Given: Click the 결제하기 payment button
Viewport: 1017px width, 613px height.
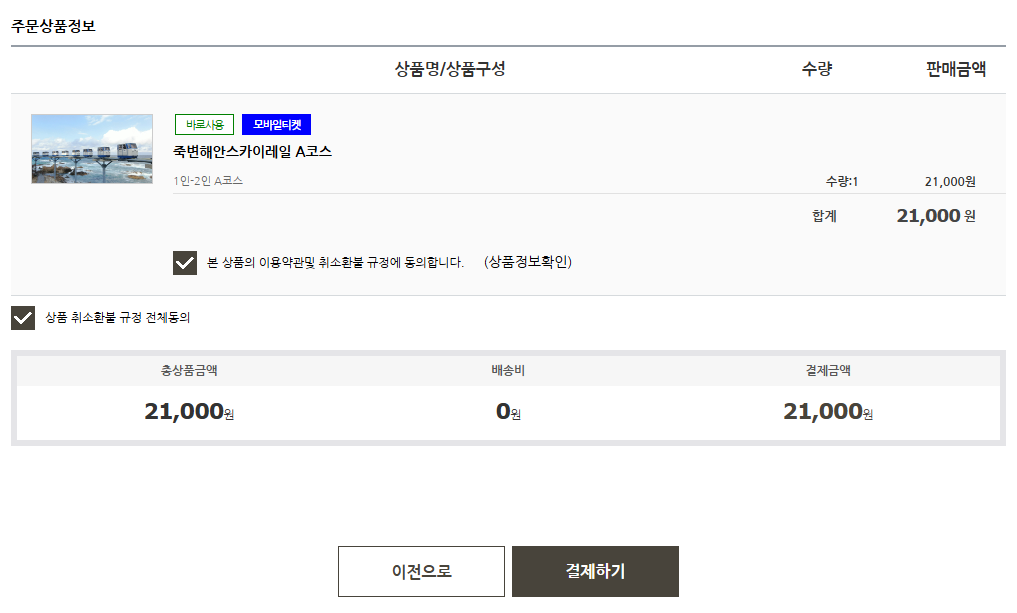Looking at the screenshot, I should pyautogui.click(x=595, y=571).
